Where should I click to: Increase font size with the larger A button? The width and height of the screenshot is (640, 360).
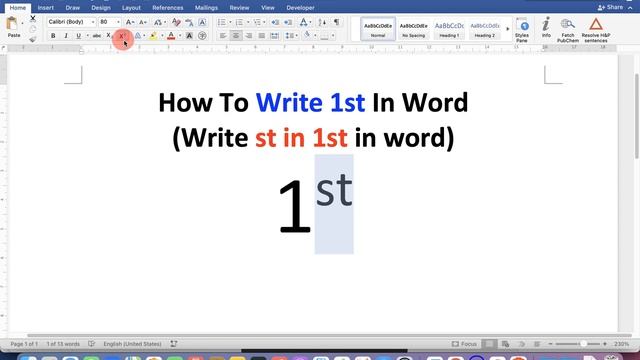point(130,22)
